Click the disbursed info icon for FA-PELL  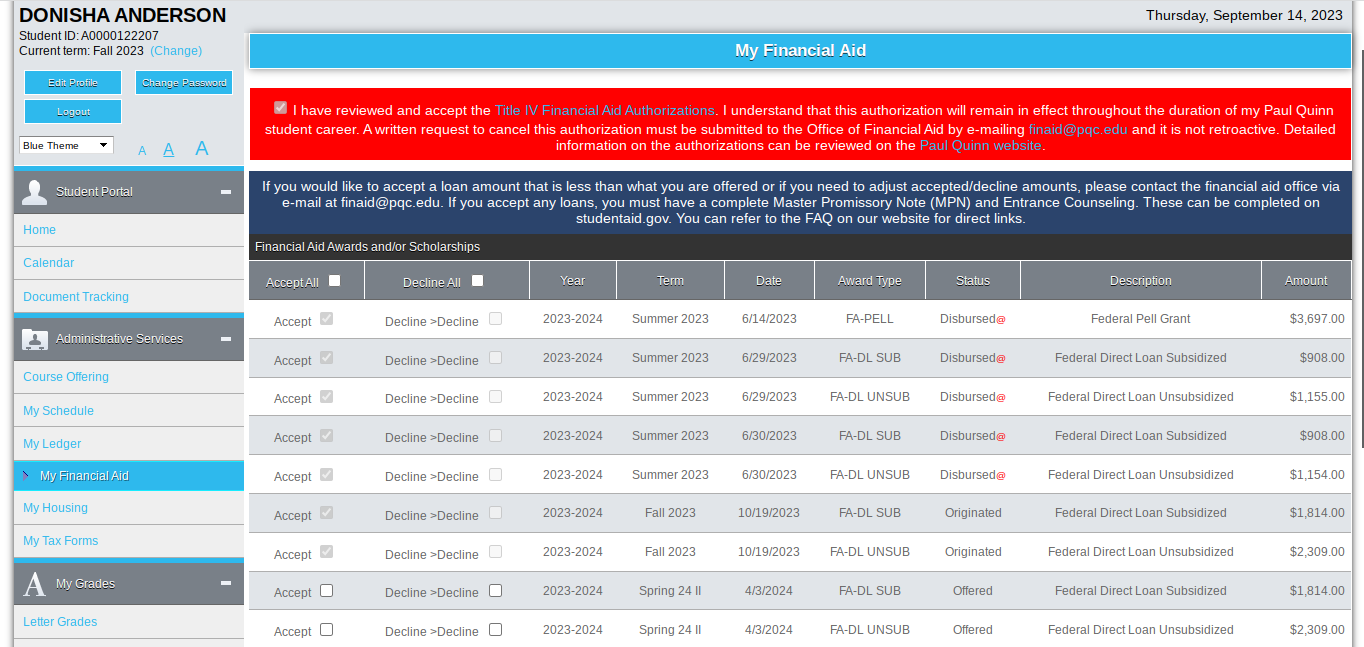[x=1001, y=320]
